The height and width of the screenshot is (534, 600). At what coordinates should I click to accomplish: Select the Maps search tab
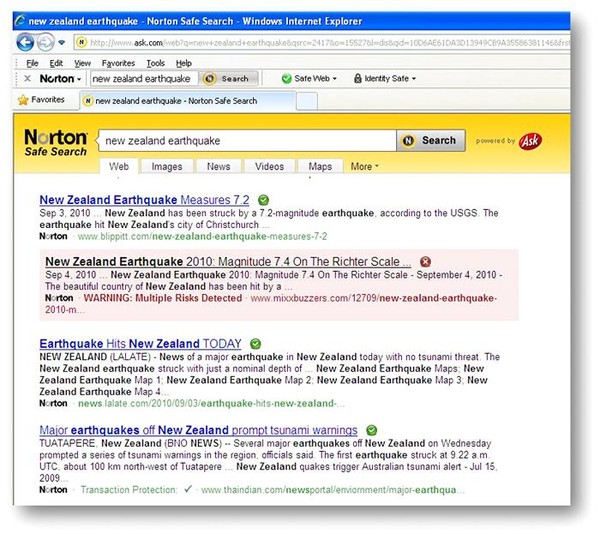(x=320, y=167)
